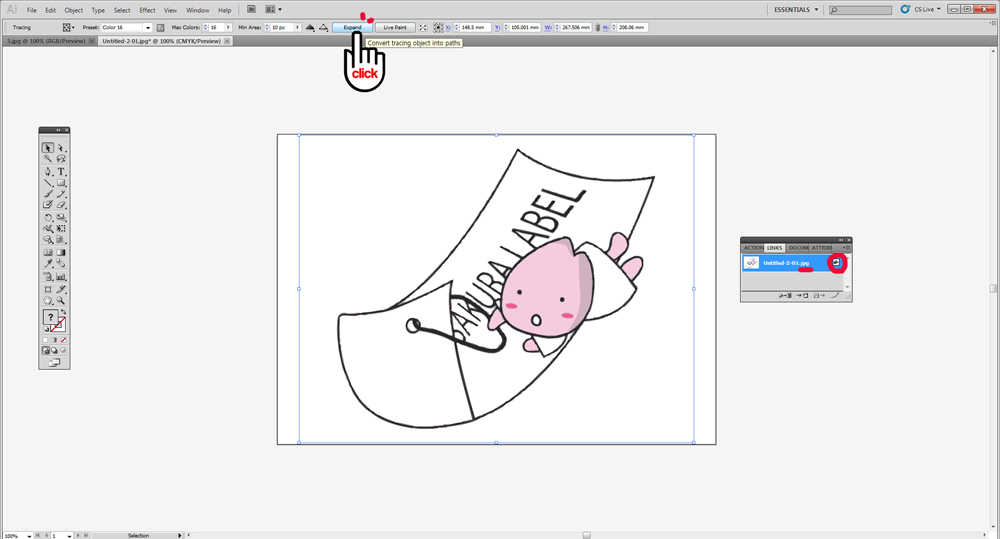This screenshot has width=1000, height=539.
Task: Apply last Color using the solid Color button
Action: pos(45,340)
